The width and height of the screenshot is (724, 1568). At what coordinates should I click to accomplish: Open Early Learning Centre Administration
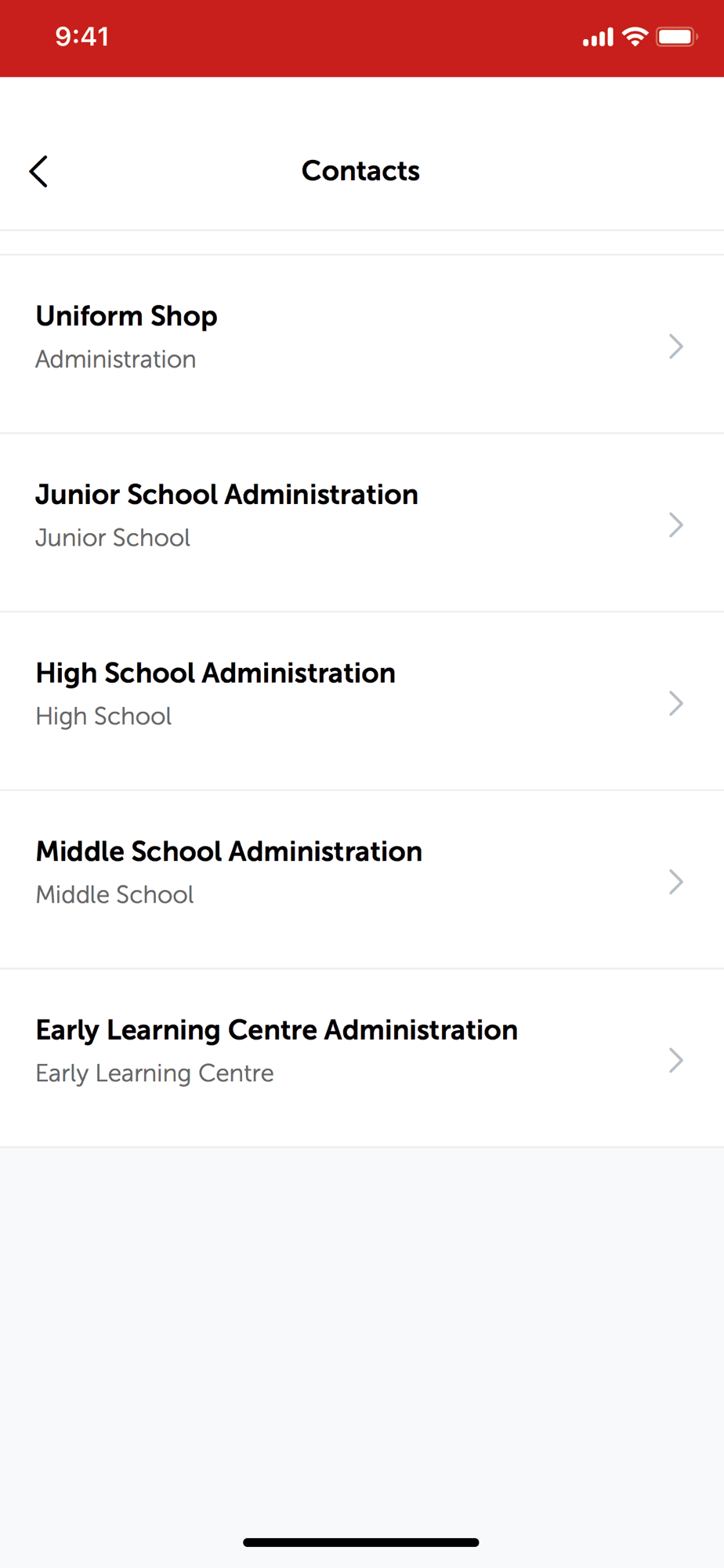[x=362, y=1058]
